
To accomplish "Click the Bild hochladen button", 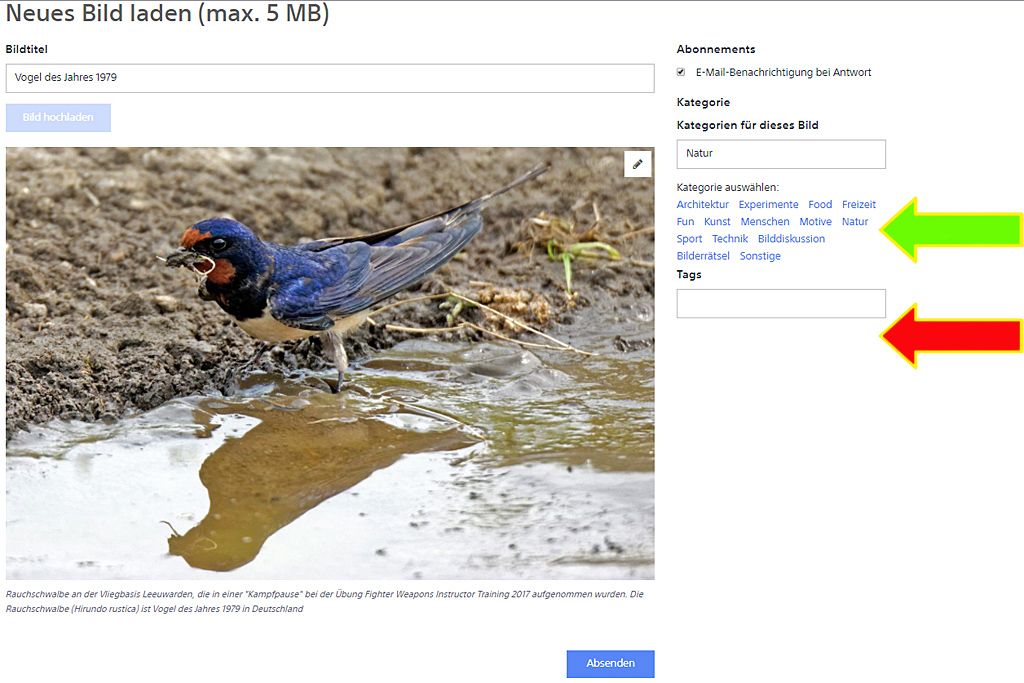I will point(58,118).
